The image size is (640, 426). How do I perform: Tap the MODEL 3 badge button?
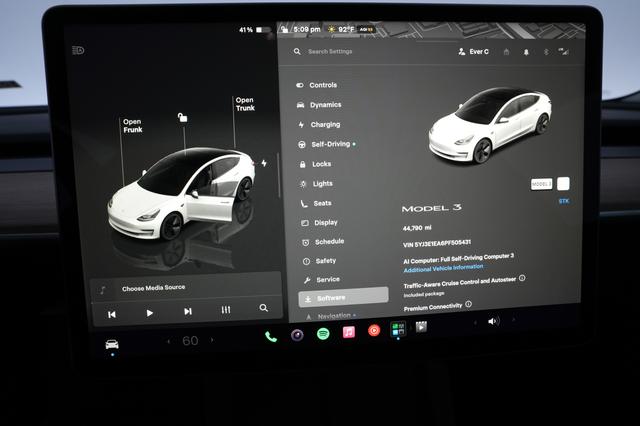tap(541, 184)
